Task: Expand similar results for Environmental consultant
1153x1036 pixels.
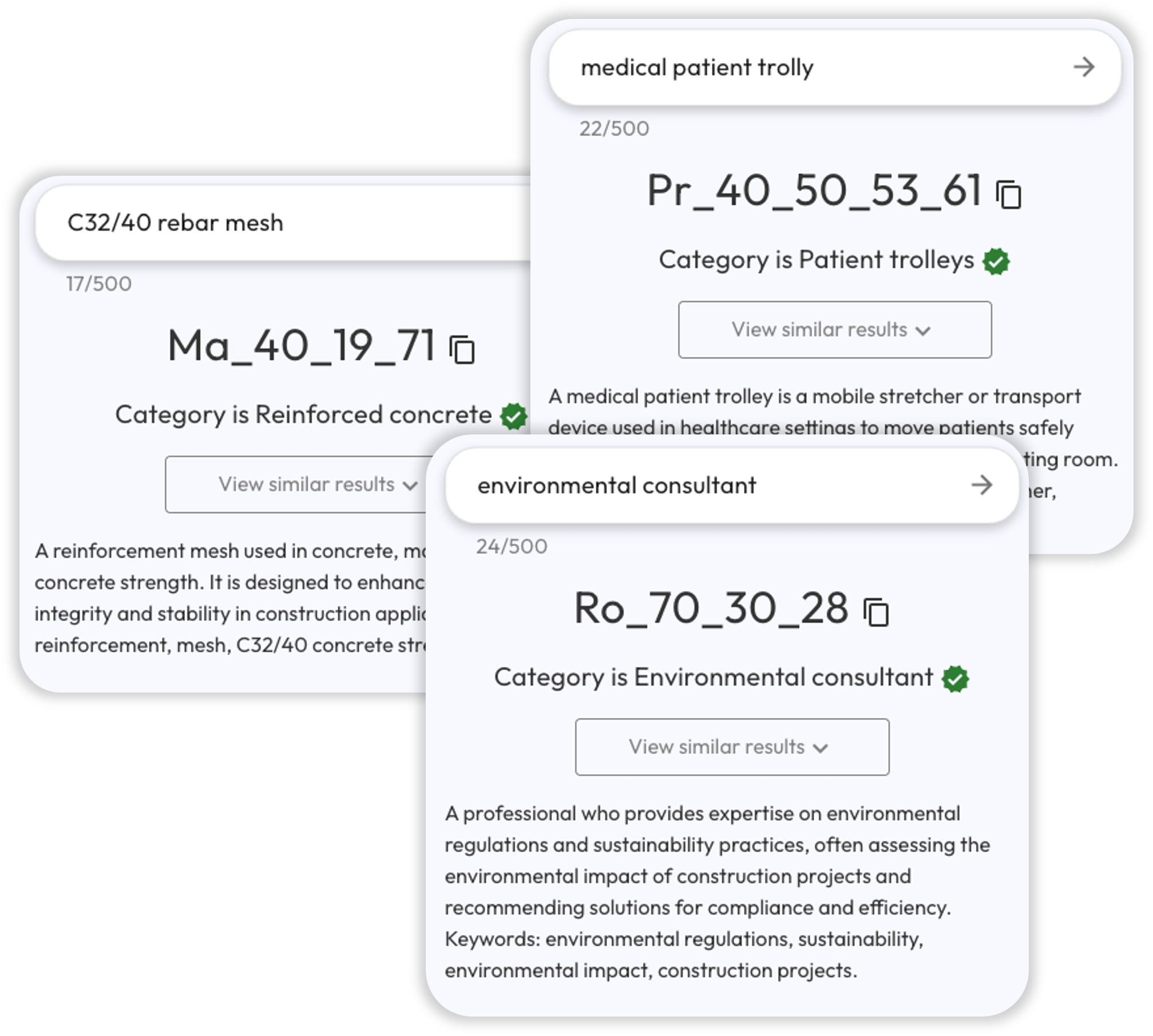Action: point(732,747)
